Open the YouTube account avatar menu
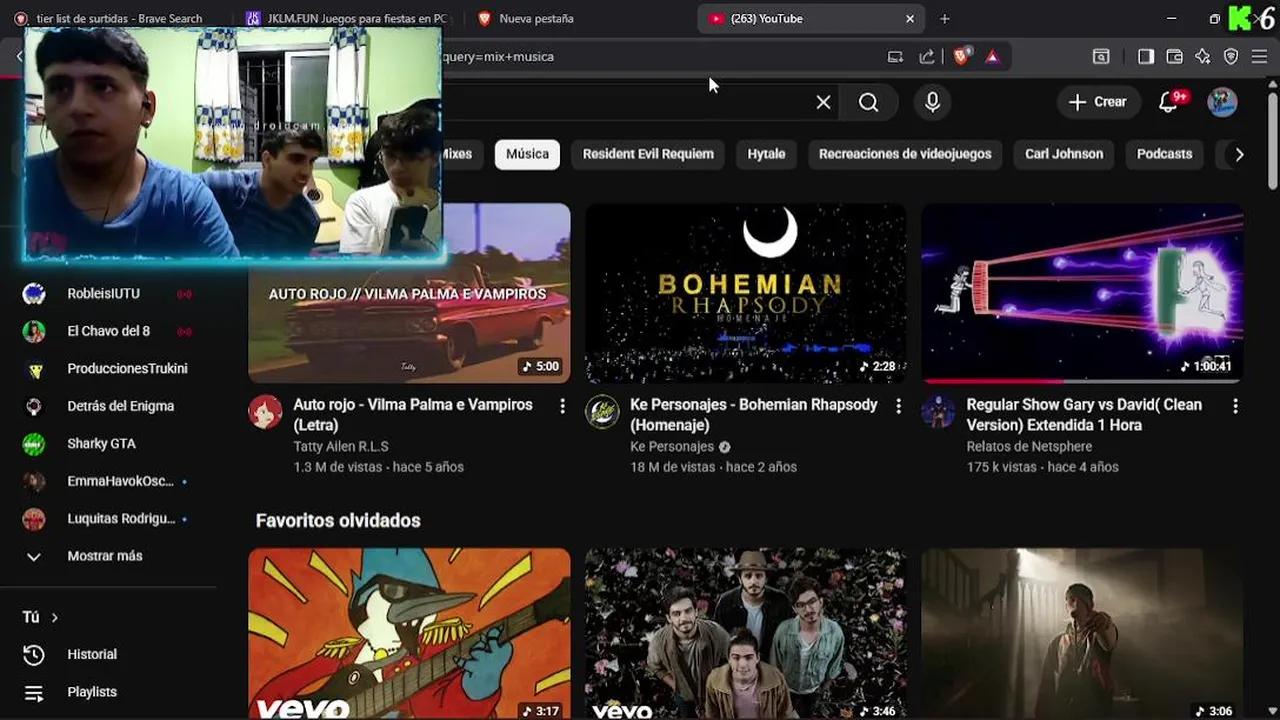 (x=1222, y=102)
